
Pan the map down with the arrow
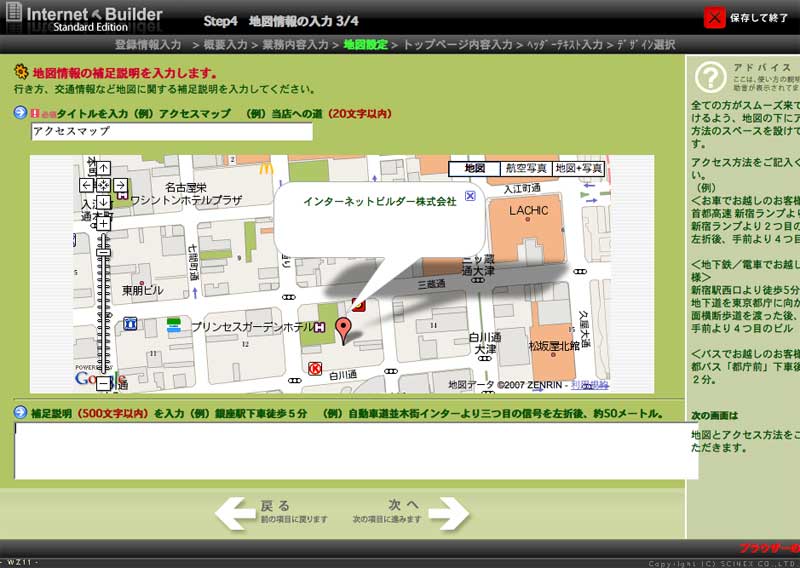click(103, 202)
